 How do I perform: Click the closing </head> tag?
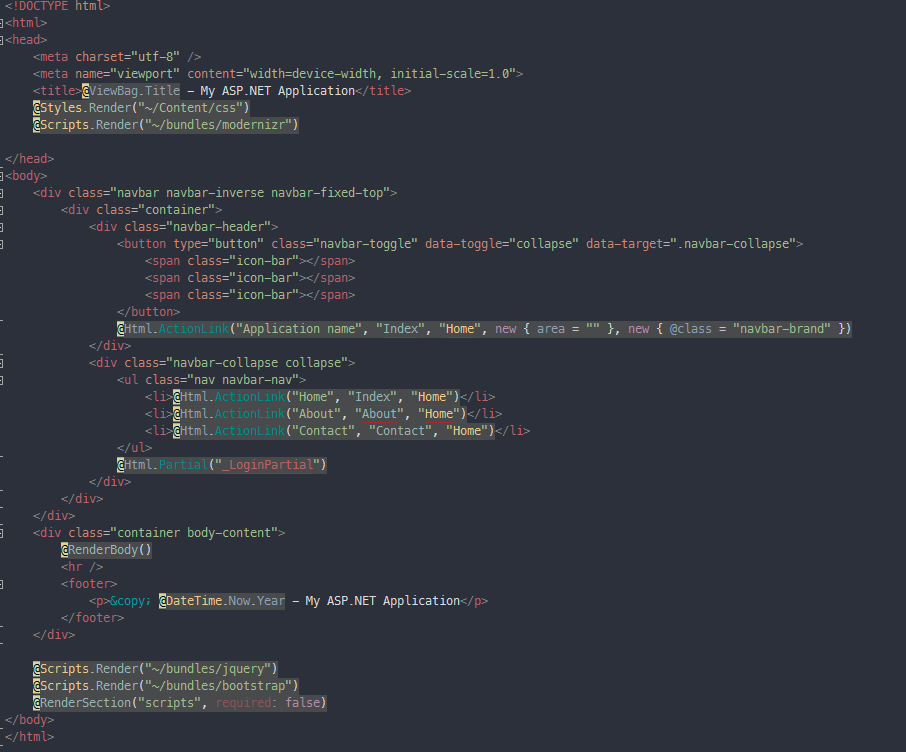pyautogui.click(x=29, y=158)
